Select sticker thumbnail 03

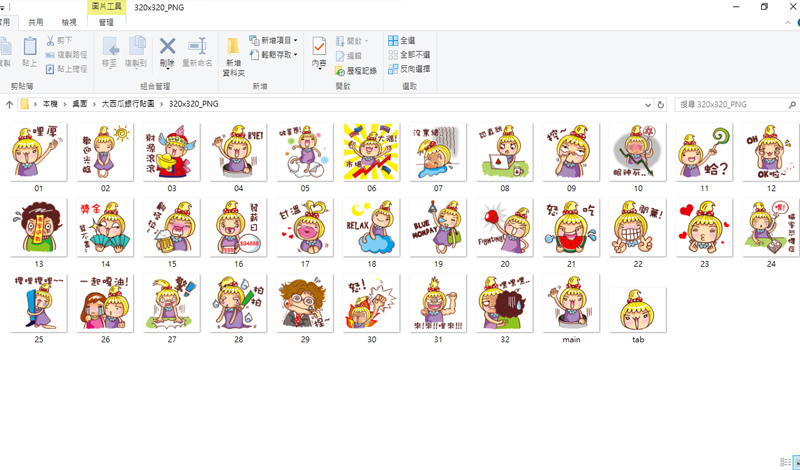pyautogui.click(x=172, y=152)
